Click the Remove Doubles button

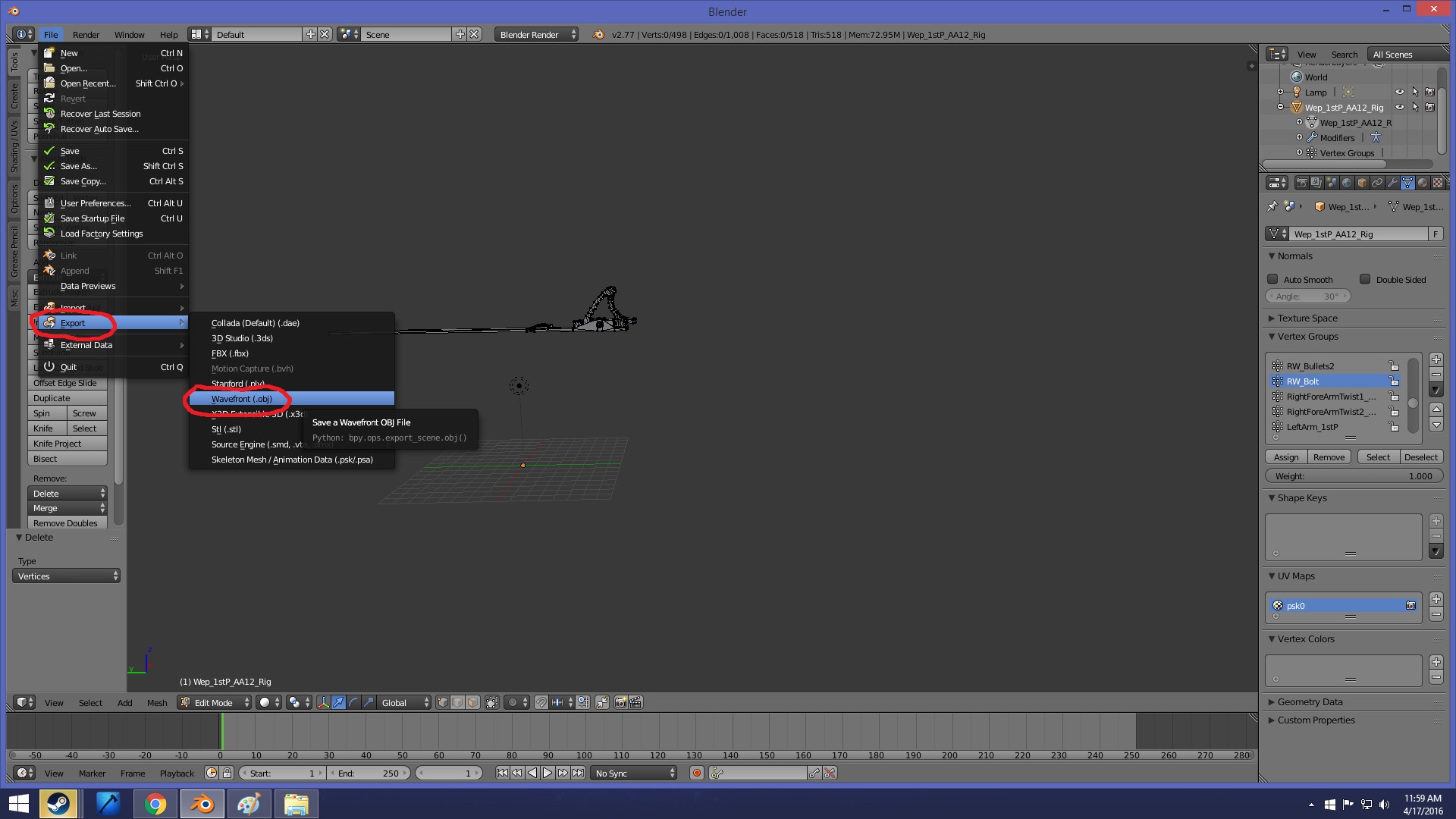(65, 523)
